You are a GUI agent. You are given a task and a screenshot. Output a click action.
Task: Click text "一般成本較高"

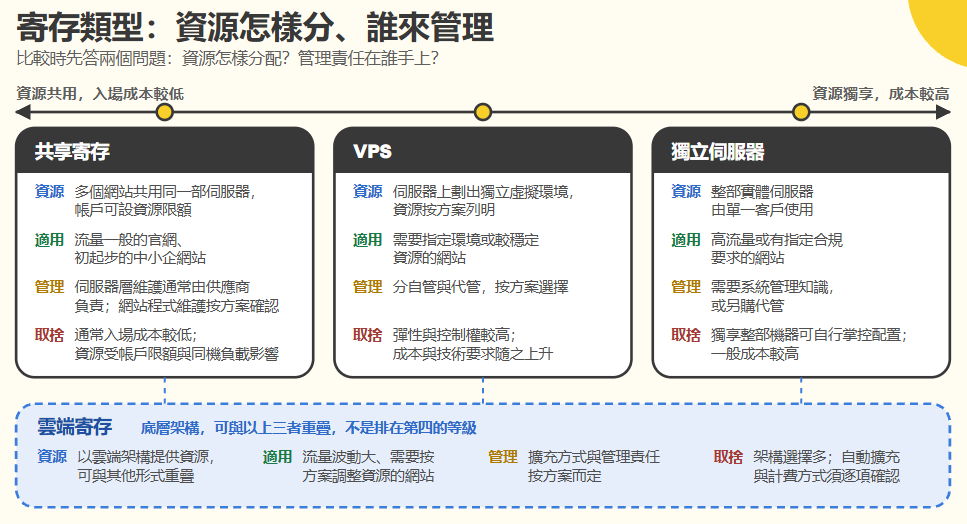[755, 354]
